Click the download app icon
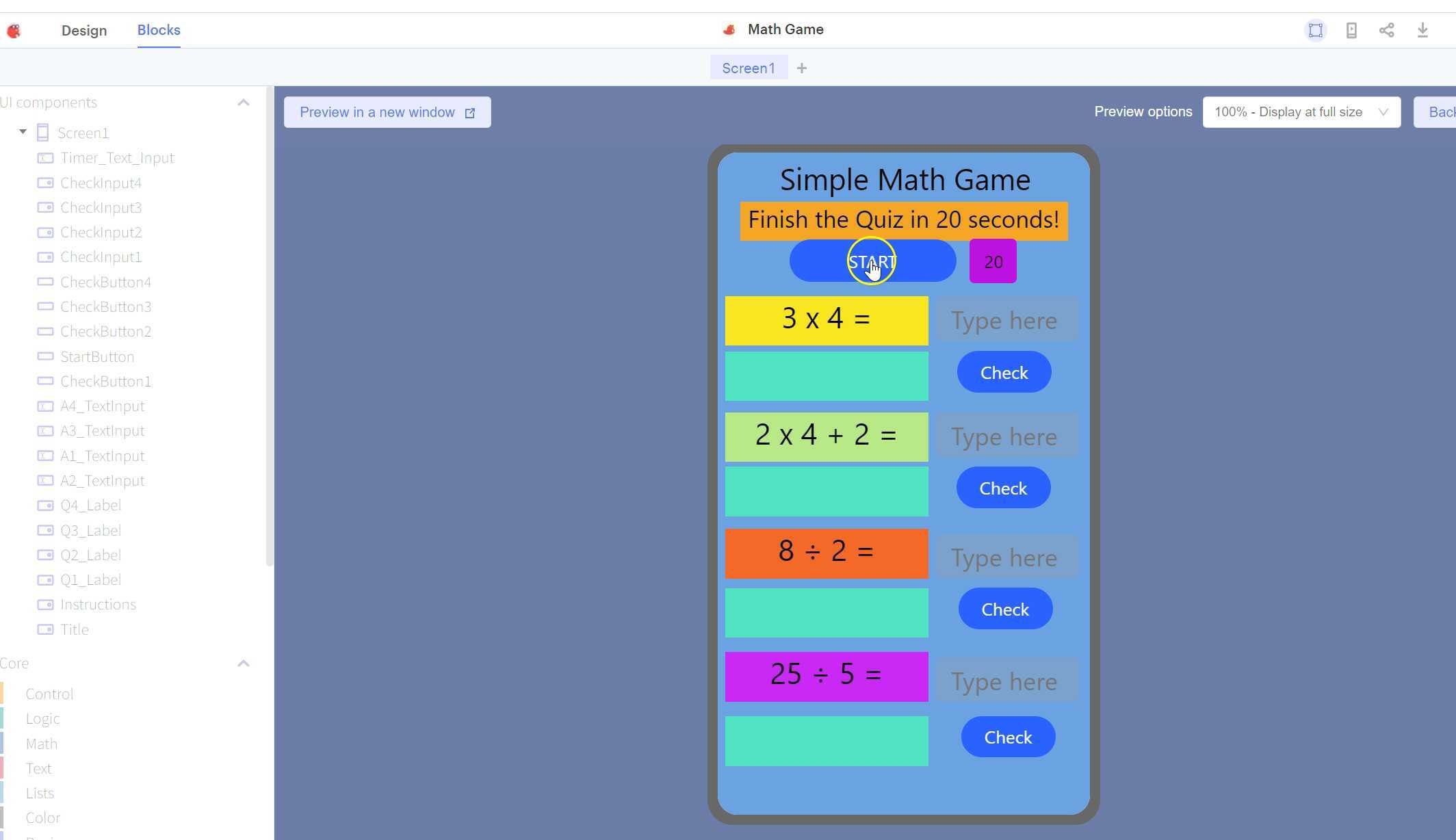1456x840 pixels. [x=1422, y=31]
